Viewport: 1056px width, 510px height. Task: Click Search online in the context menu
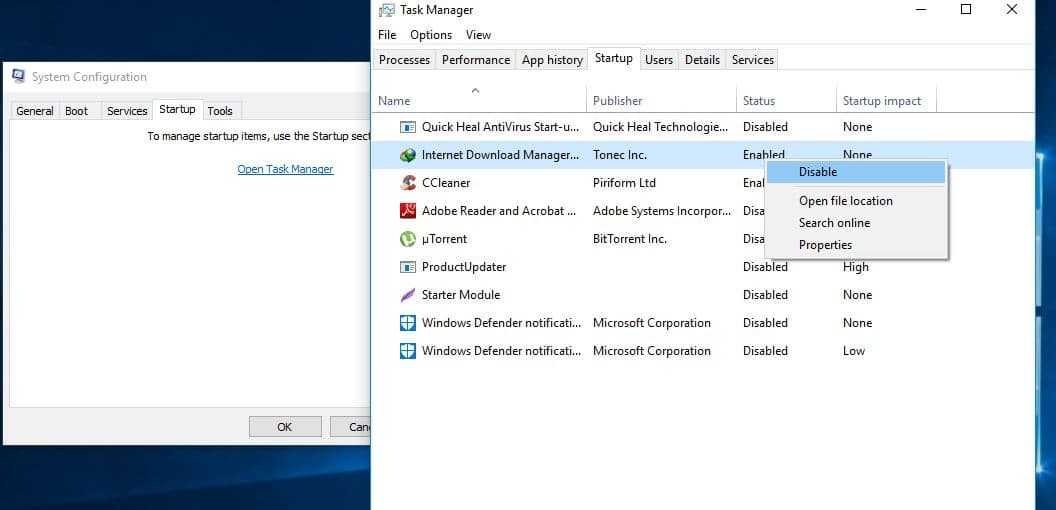coord(834,223)
